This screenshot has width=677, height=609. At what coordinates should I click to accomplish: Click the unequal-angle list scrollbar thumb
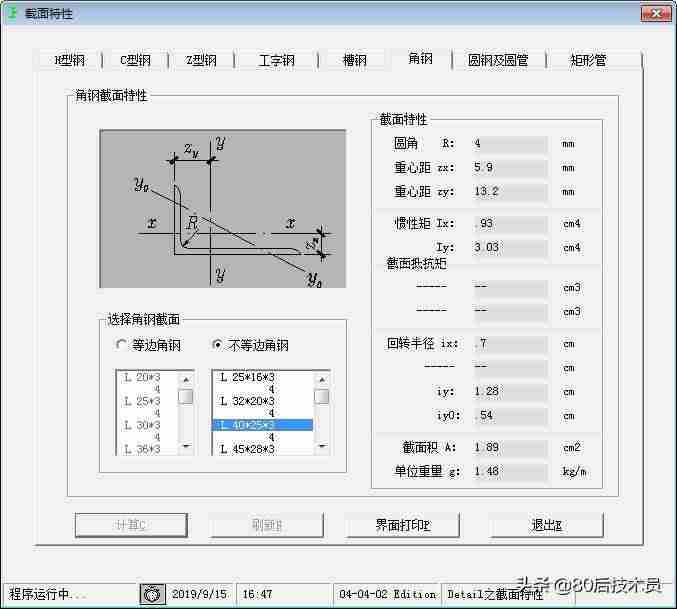click(x=322, y=396)
